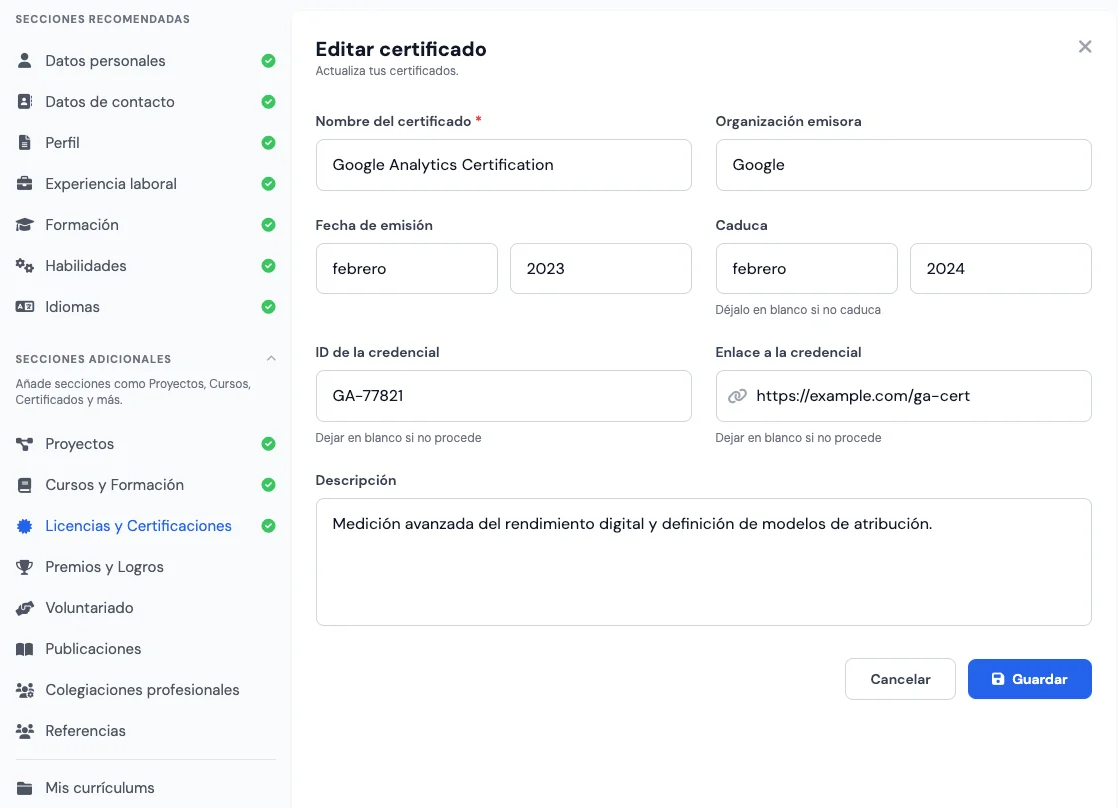Click the 'Actualiza tus certificados.' subtitle
Viewport: 1118px width, 808px height.
pyautogui.click(x=386, y=71)
